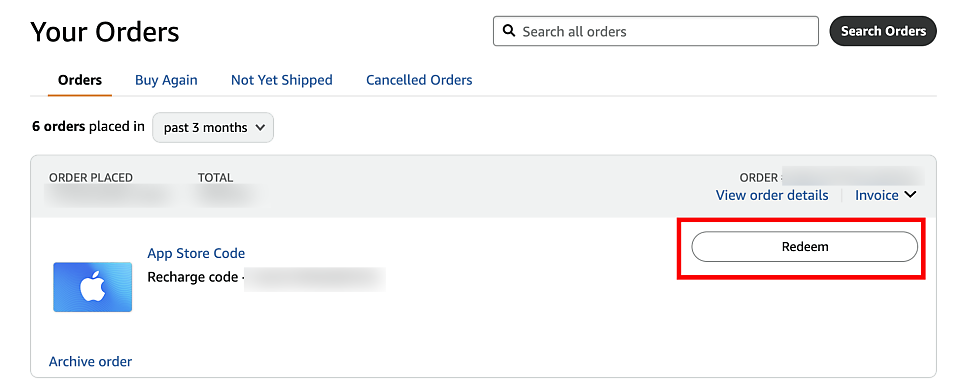Open View order details link
This screenshot has width=966, height=384.
click(772, 195)
